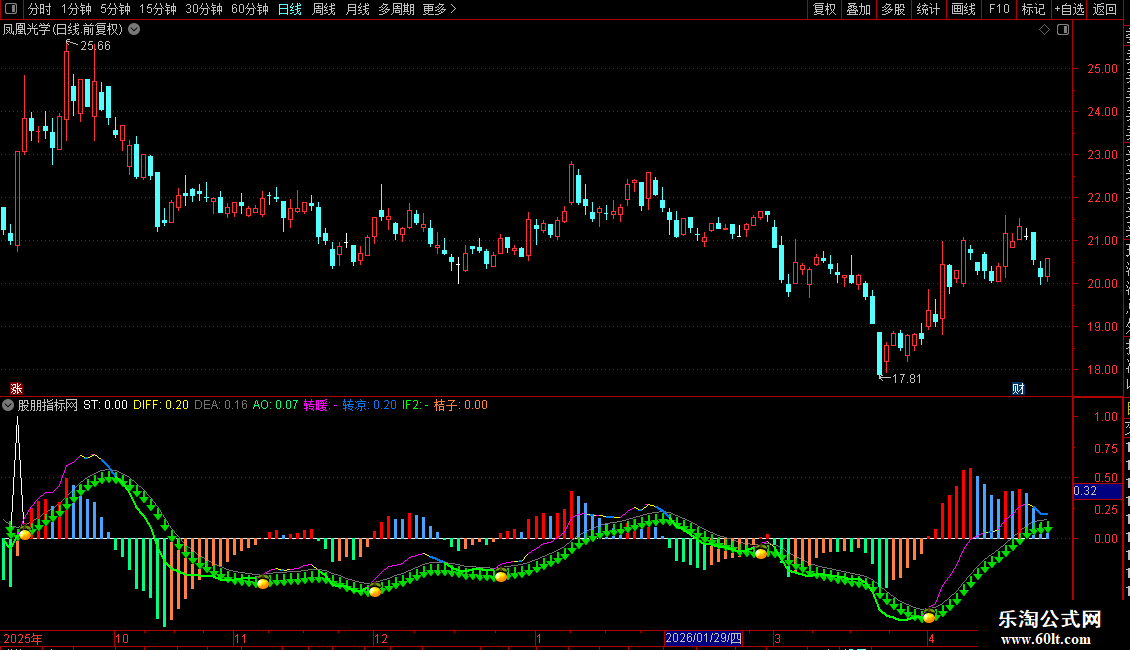The image size is (1130, 650).
Task: Activate the 画线 drawing tool
Action: [964, 9]
